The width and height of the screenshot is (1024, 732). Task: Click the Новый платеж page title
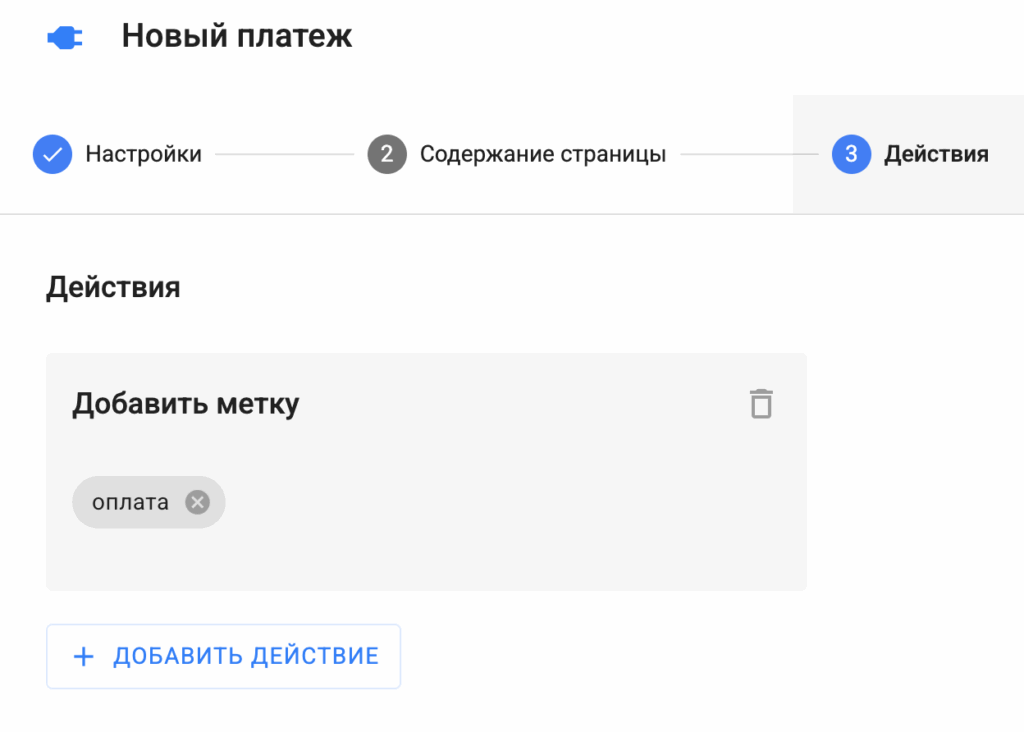pyautogui.click(x=237, y=37)
